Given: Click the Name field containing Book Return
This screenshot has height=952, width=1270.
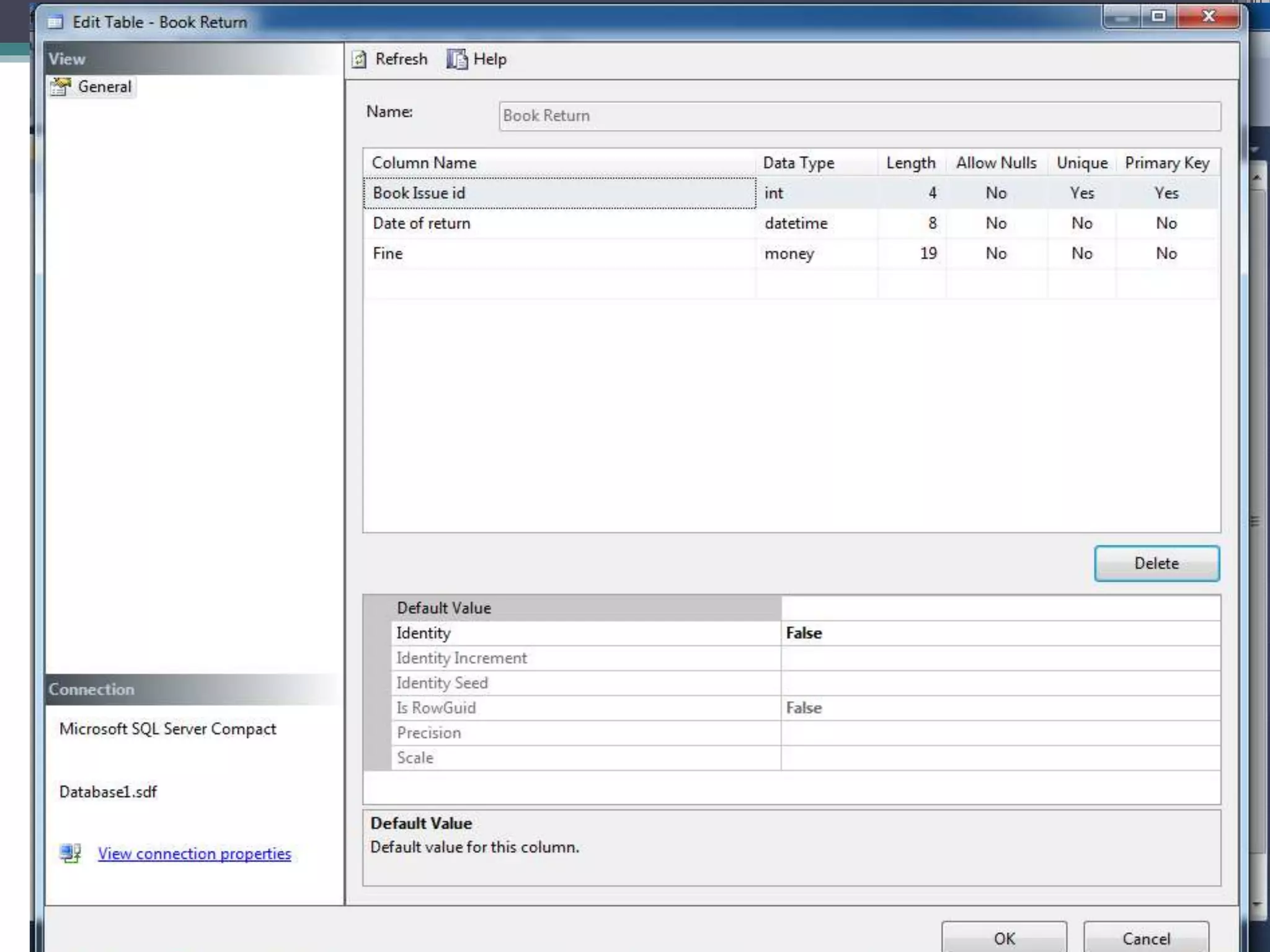Looking at the screenshot, I should click(859, 116).
